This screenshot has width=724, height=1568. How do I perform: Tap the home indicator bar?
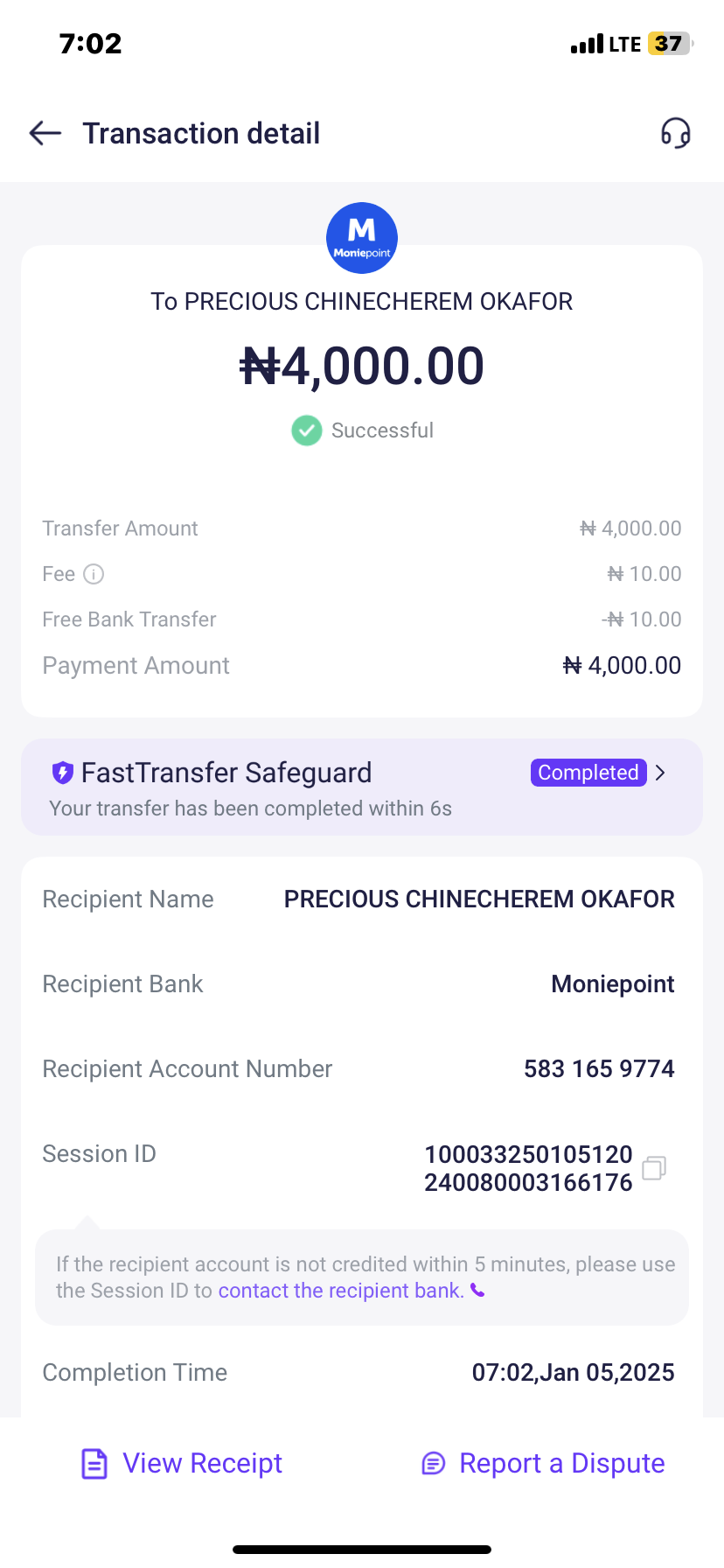click(362, 1549)
